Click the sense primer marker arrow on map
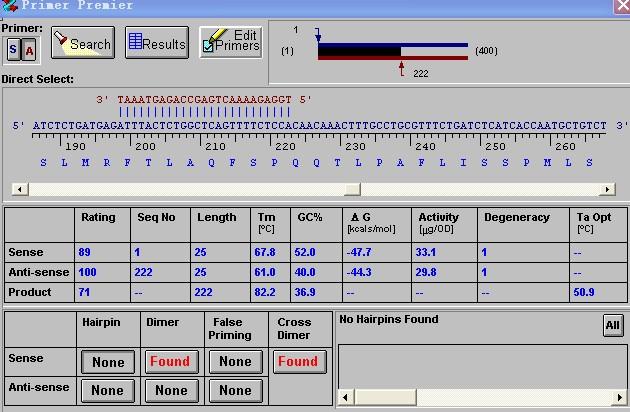 (x=318, y=35)
